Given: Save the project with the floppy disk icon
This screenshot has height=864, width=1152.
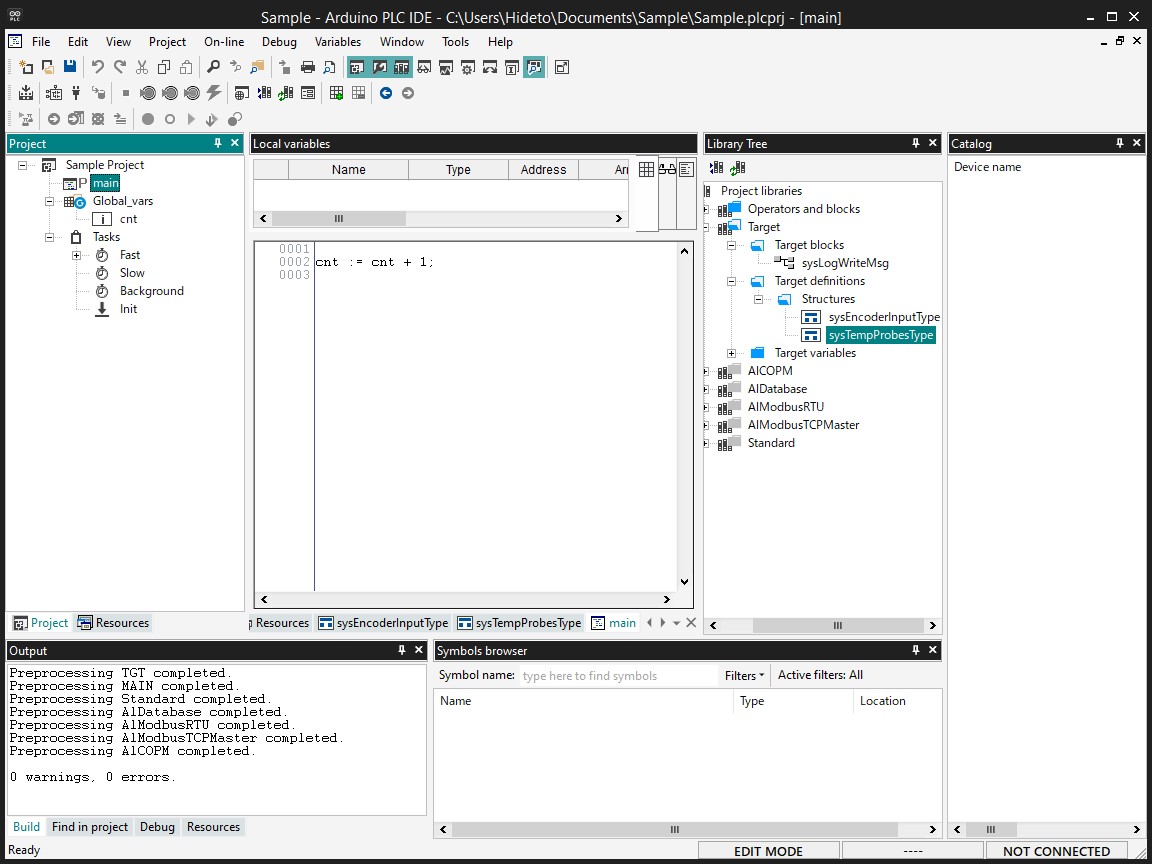Looking at the screenshot, I should click(x=68, y=67).
